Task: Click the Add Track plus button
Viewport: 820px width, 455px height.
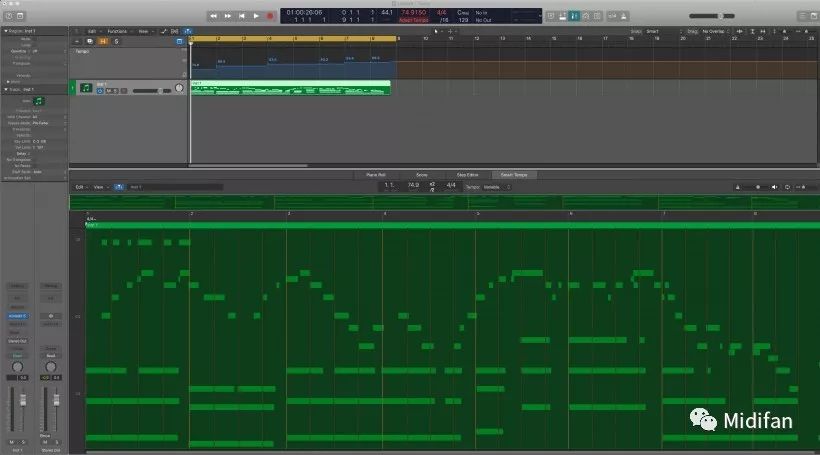Action: pos(77,41)
